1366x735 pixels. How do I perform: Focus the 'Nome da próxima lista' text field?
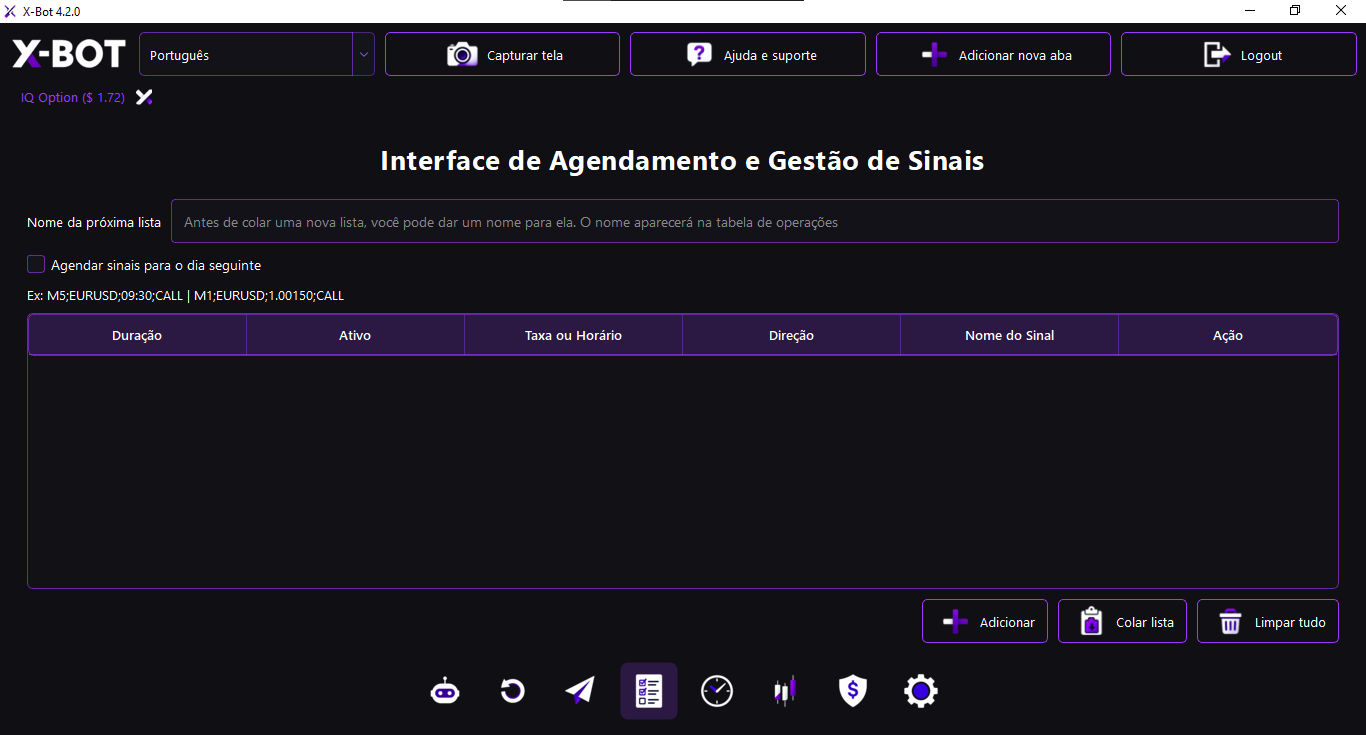(x=754, y=222)
